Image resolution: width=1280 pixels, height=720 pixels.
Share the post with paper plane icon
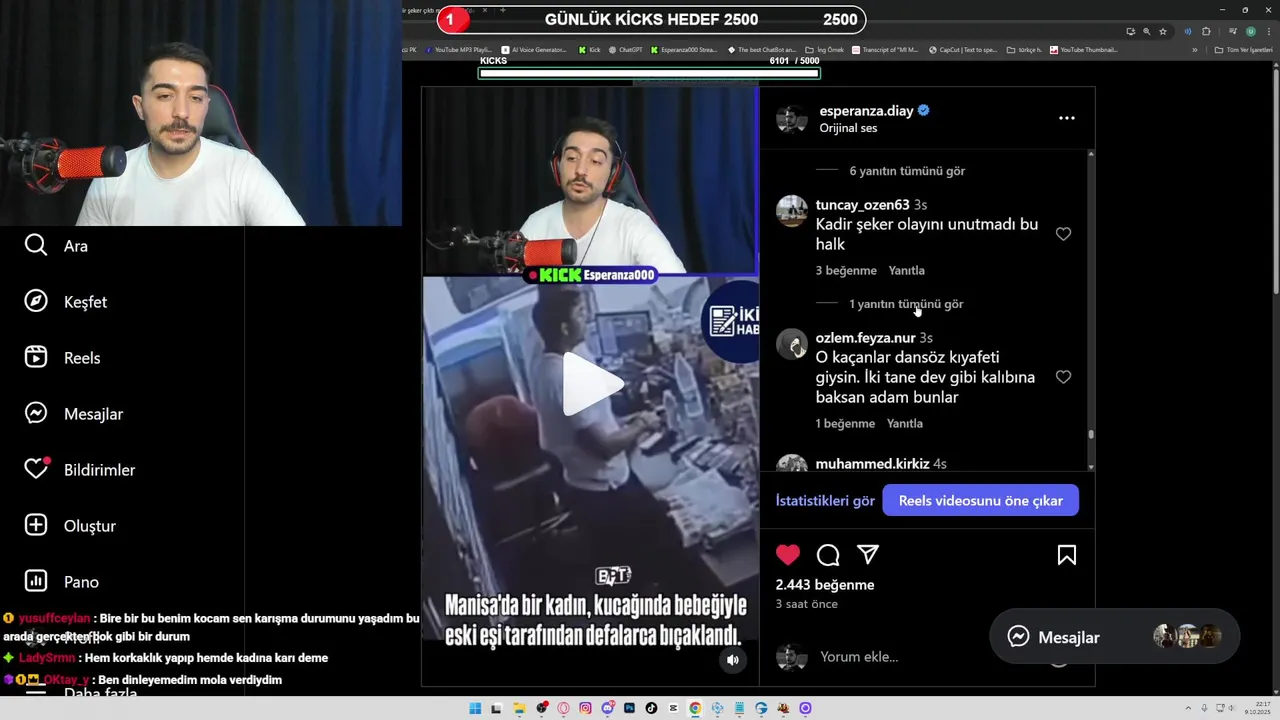868,555
